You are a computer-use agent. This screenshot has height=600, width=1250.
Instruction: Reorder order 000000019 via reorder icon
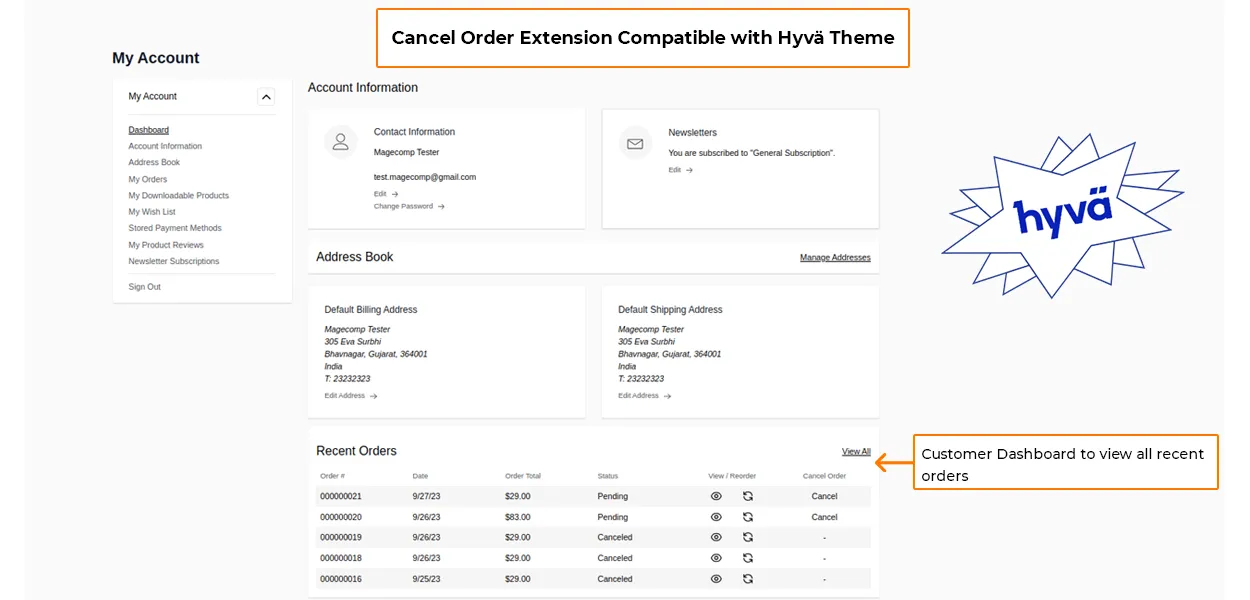(748, 537)
